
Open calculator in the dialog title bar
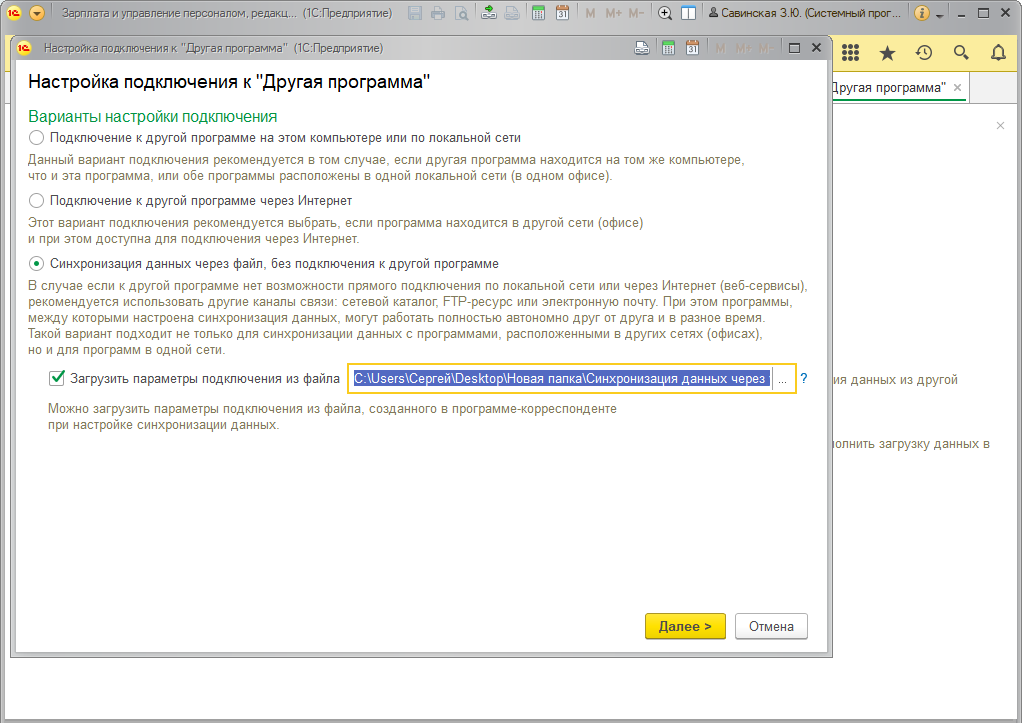coord(667,48)
